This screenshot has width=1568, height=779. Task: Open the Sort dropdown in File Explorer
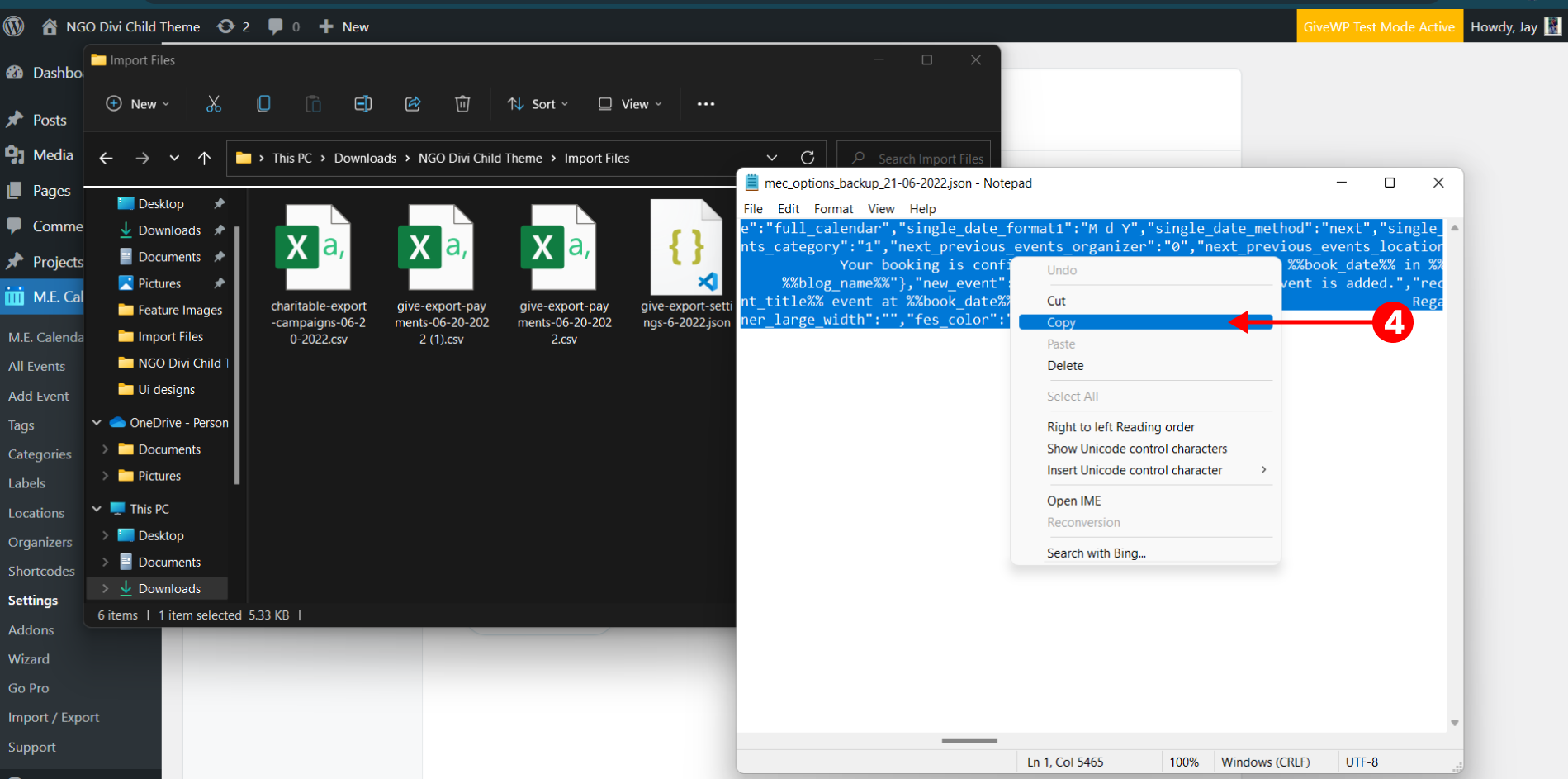pyautogui.click(x=538, y=104)
